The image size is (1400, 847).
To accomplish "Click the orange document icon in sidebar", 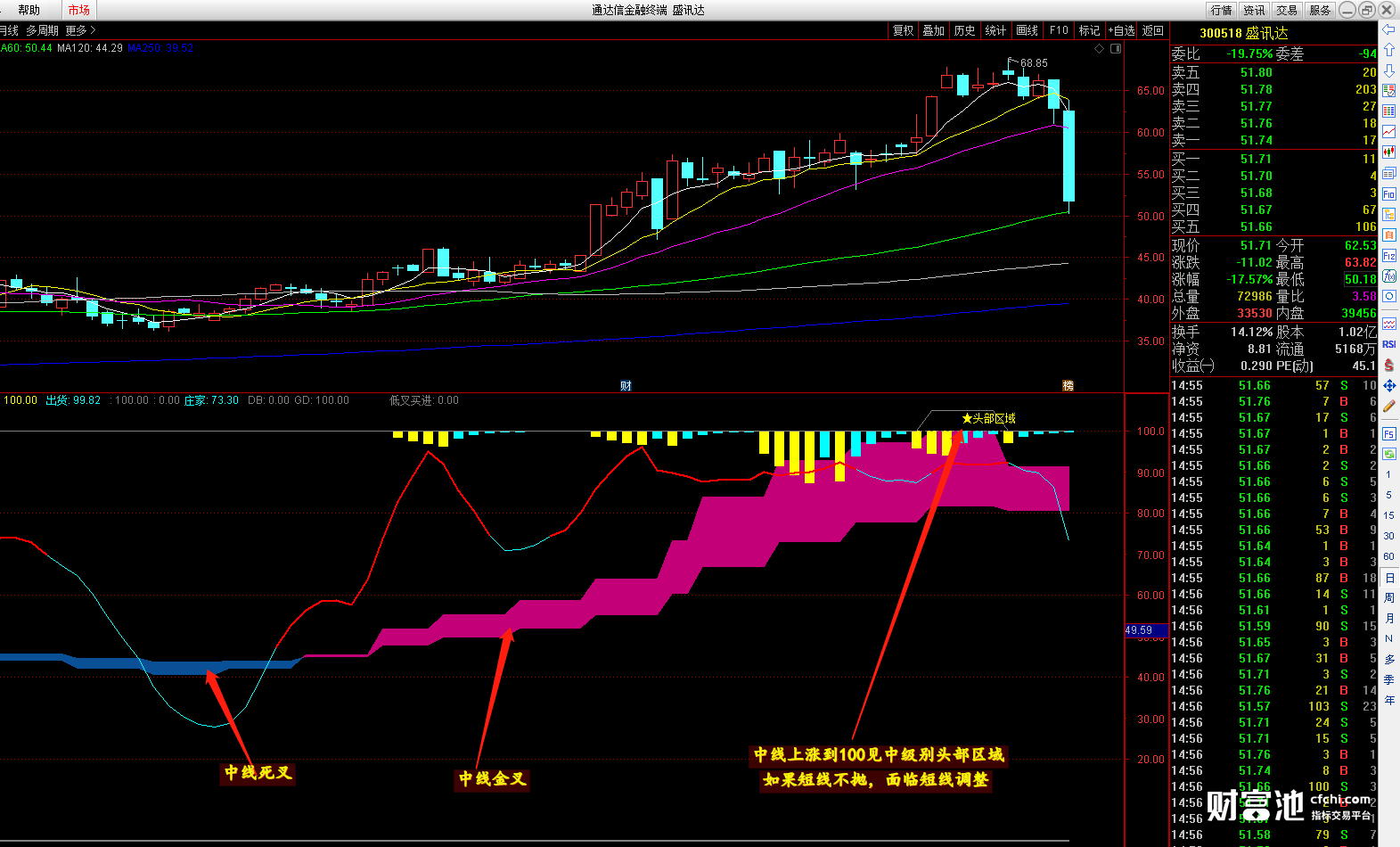I will click(x=1388, y=234).
